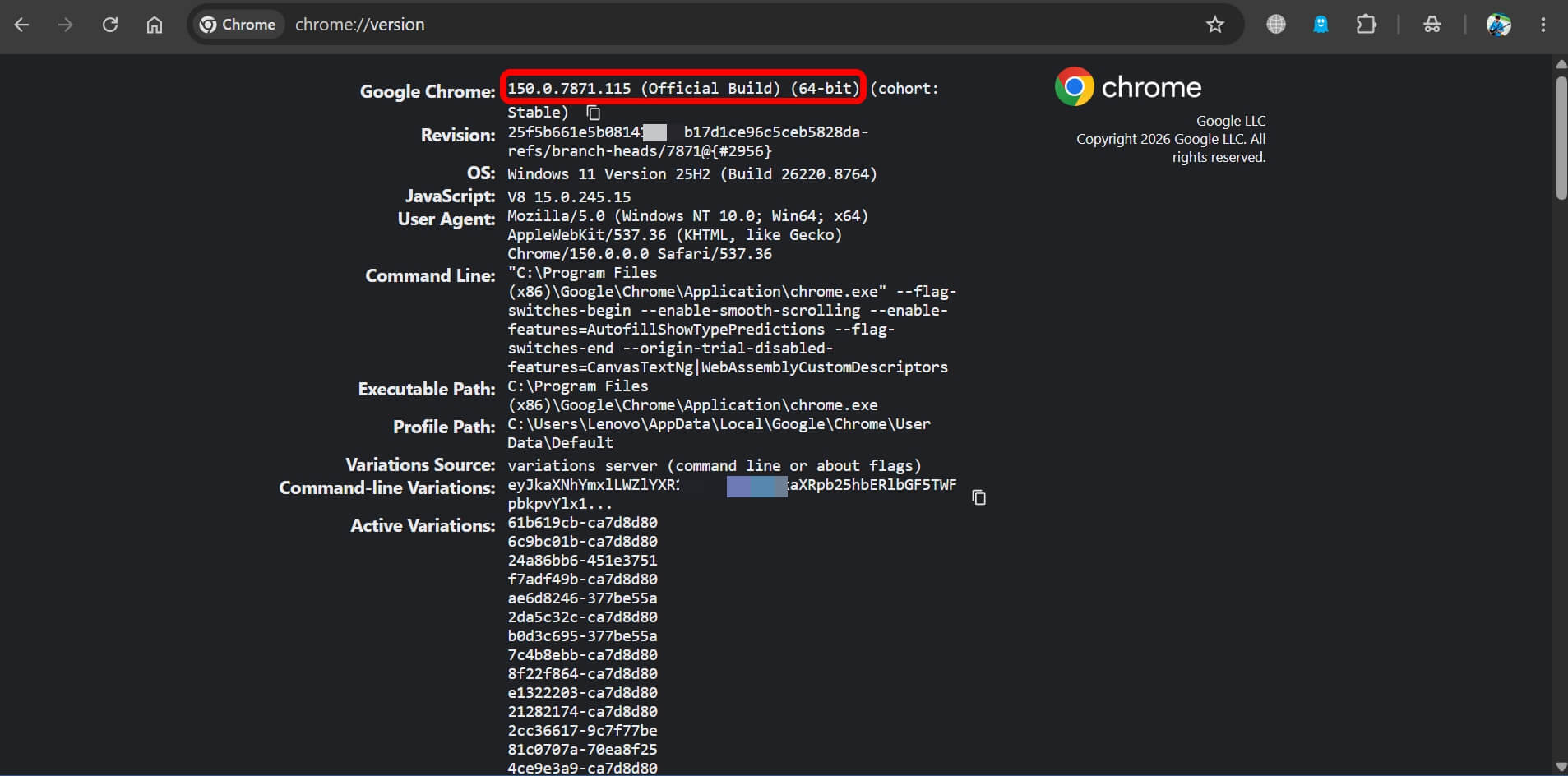1568x776 pixels.
Task: Click the Data\Default profile path text
Action: tap(560, 442)
